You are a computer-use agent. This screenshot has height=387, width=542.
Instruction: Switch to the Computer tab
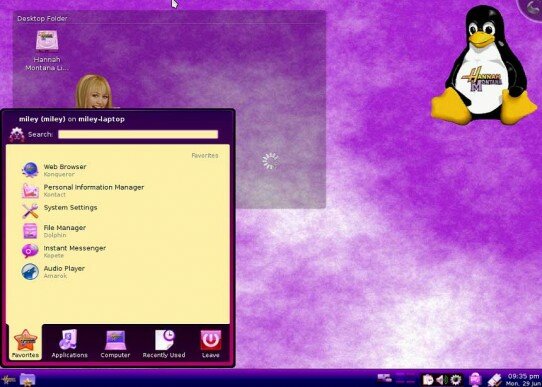click(115, 344)
